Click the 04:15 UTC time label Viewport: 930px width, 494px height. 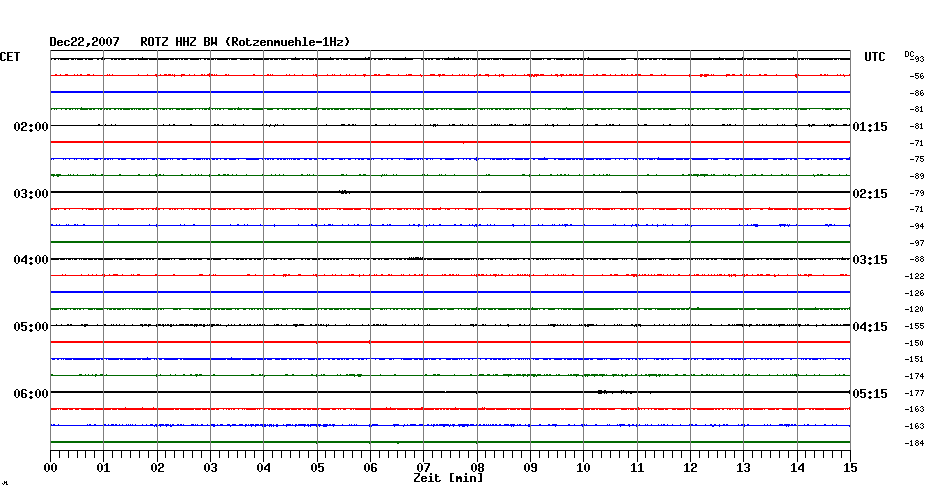tap(870, 327)
